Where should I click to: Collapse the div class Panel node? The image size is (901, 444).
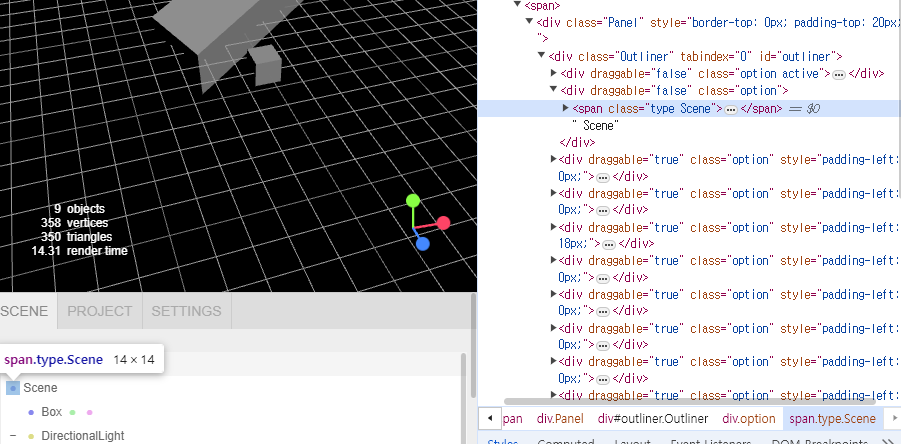pyautogui.click(x=529, y=22)
